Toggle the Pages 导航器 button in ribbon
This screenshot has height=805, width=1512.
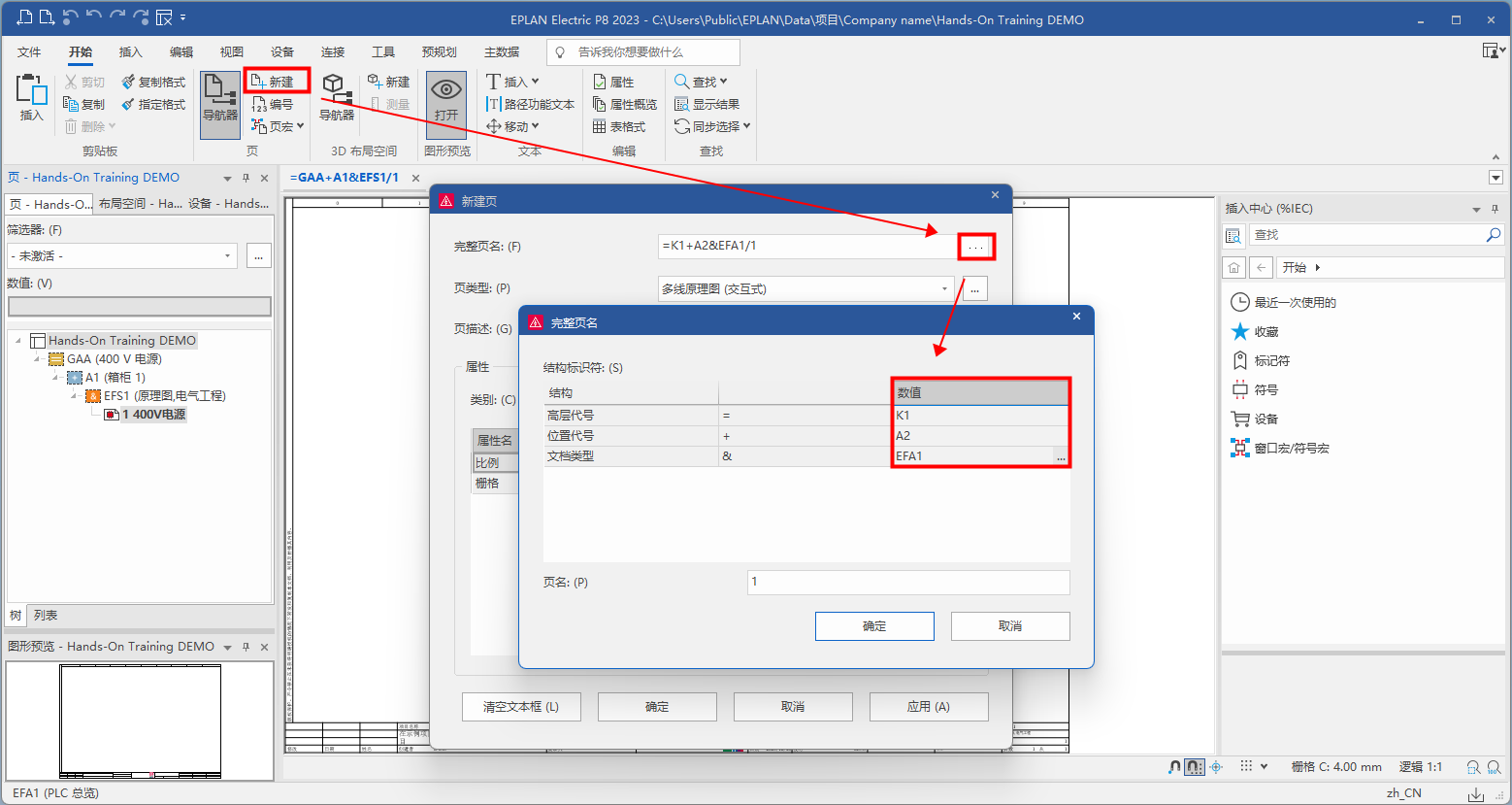220,98
